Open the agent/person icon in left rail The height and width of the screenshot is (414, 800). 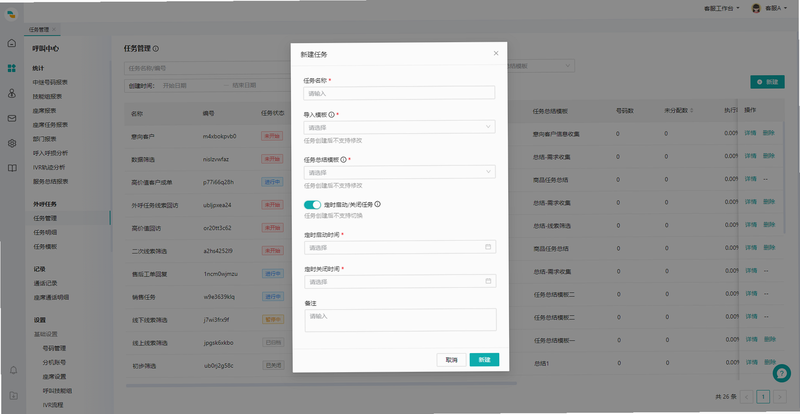click(12, 93)
